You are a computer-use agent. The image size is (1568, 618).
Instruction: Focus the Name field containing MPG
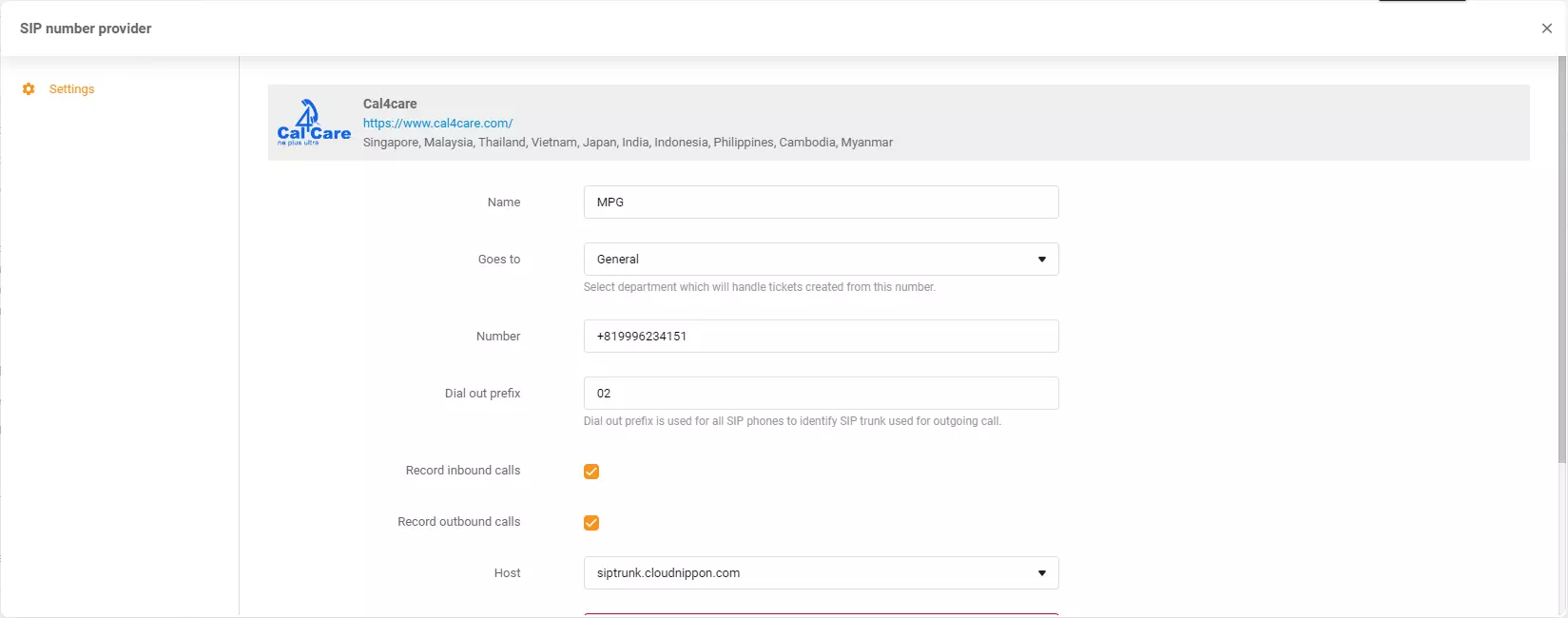point(821,203)
